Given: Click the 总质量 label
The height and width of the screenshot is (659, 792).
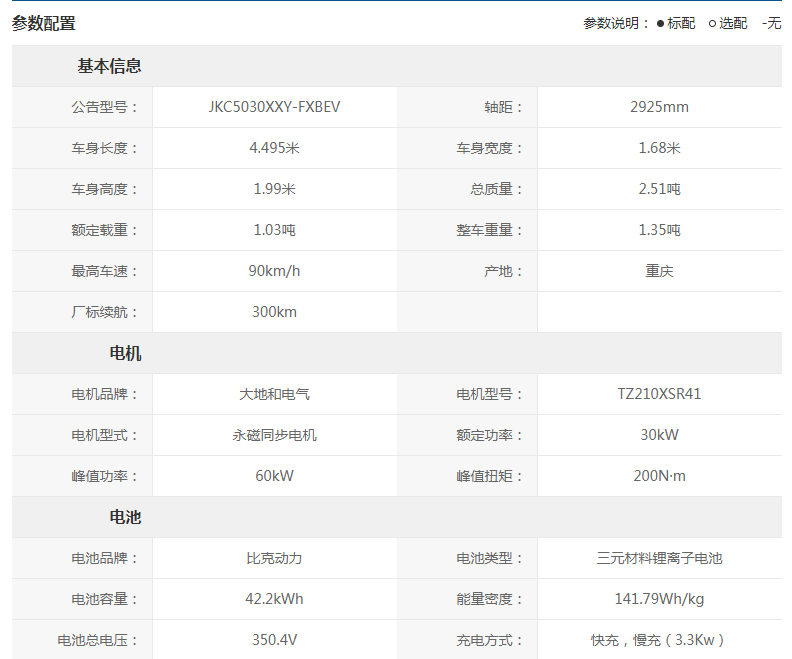Looking at the screenshot, I should [497, 189].
